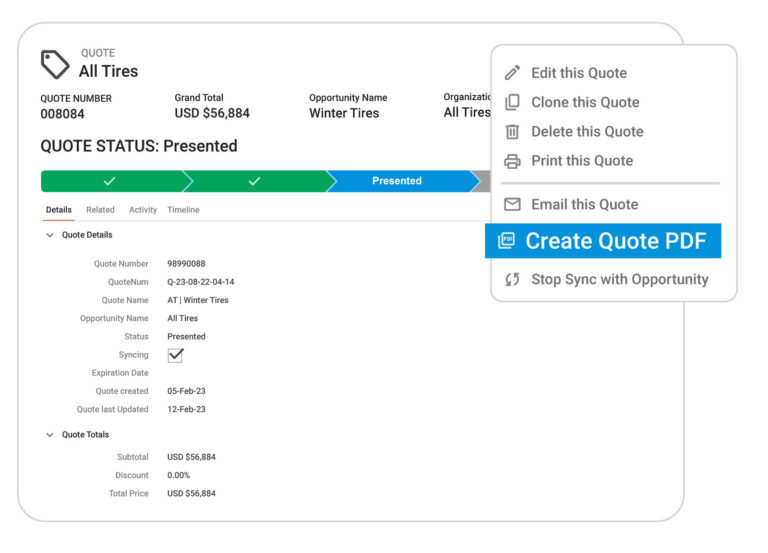Click the pencil icon for Edit this Quote
This screenshot has height=553, width=768.
pos(512,72)
